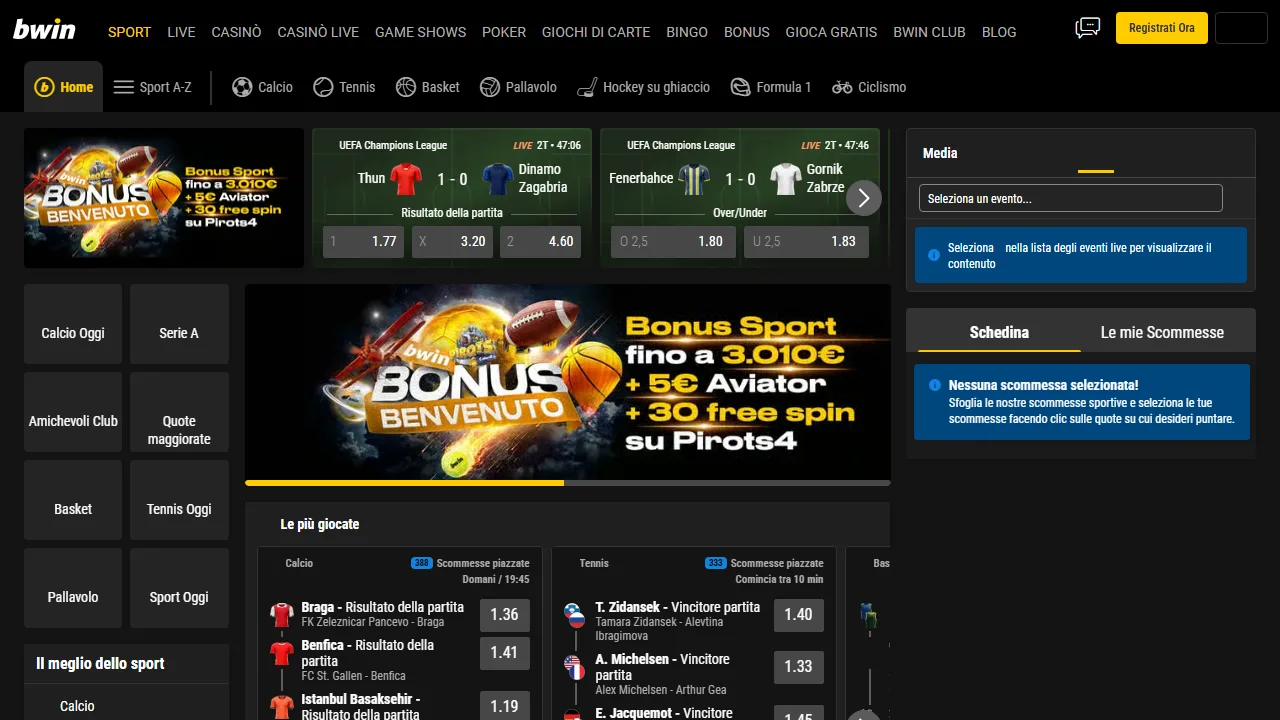Go to CASINÒ LIVE section
Viewport: 1280px width, 720px height.
pyautogui.click(x=318, y=32)
